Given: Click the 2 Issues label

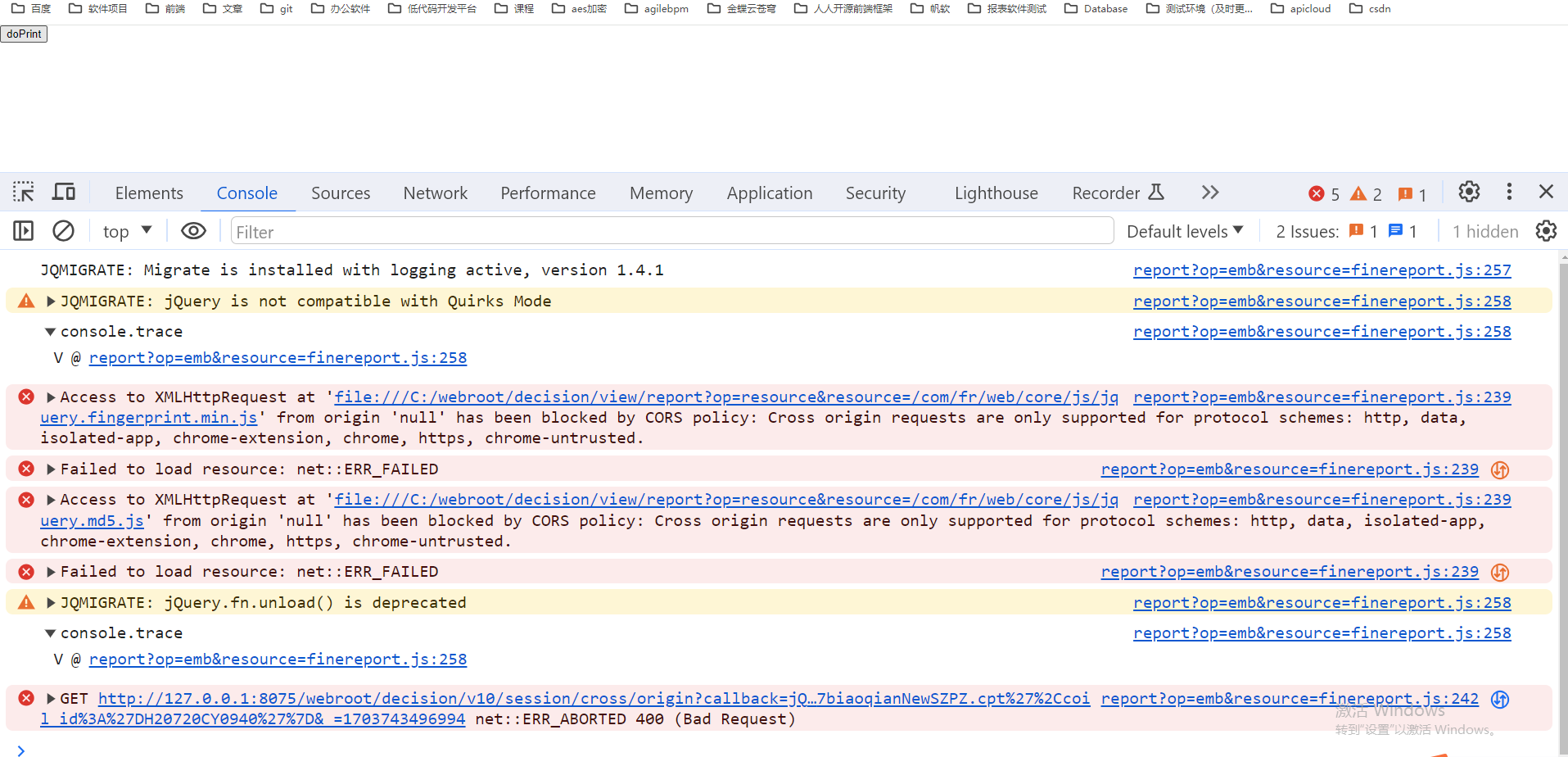Looking at the screenshot, I should (x=1308, y=232).
